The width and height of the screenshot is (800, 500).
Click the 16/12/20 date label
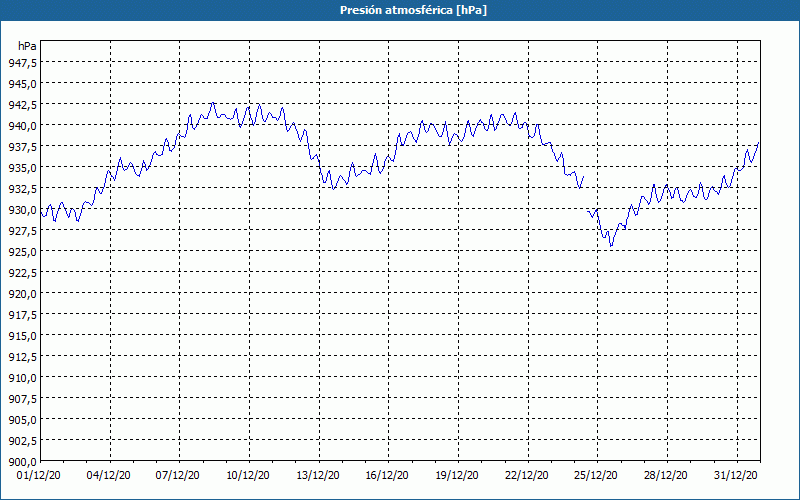(387, 475)
